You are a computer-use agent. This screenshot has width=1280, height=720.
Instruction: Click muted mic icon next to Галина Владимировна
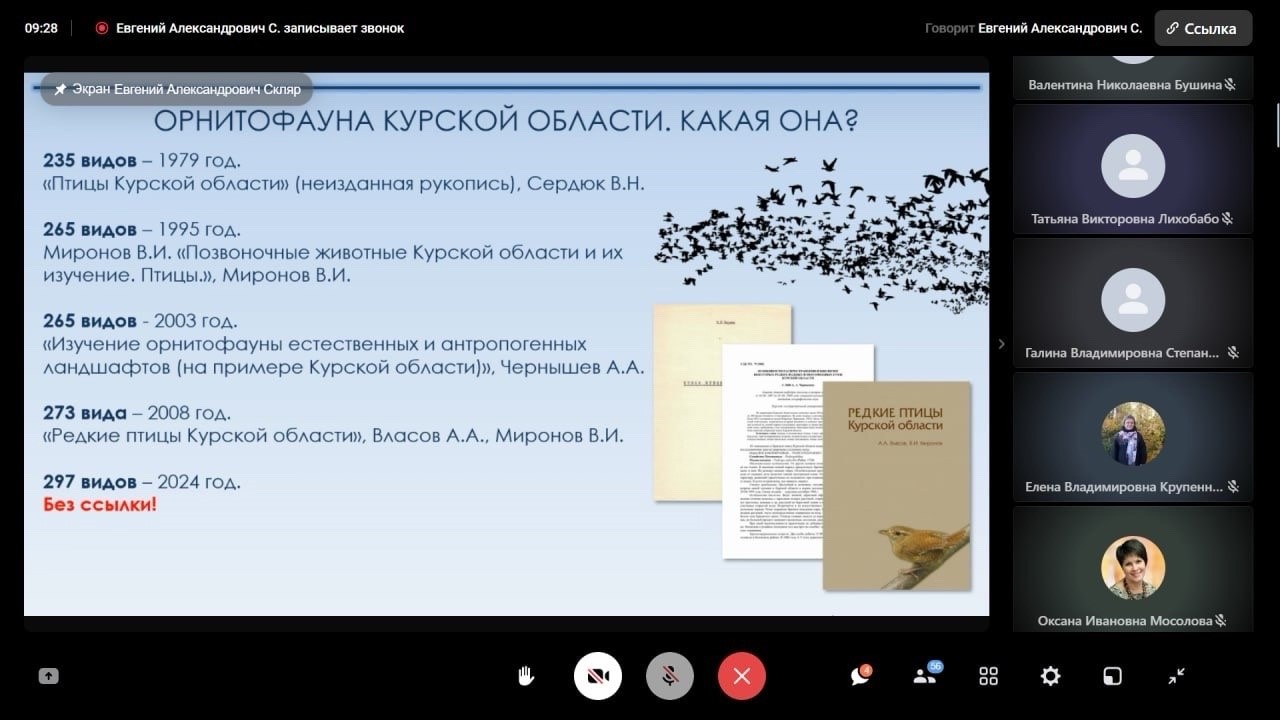tap(1233, 352)
